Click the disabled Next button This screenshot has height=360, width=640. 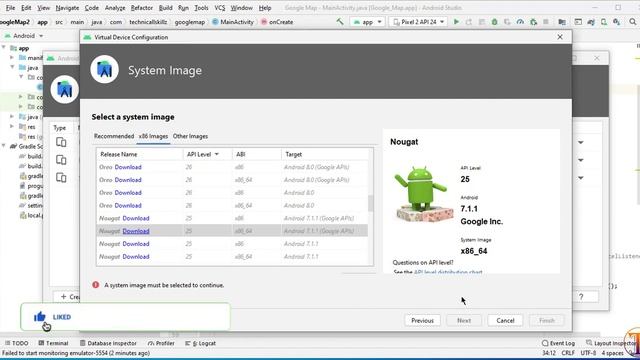pos(464,320)
